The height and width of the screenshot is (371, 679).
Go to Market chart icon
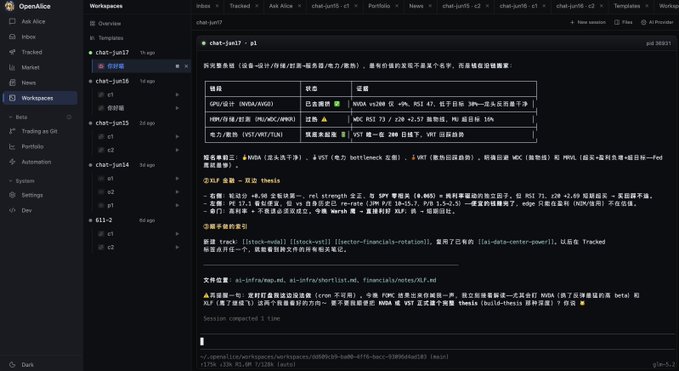coord(12,67)
